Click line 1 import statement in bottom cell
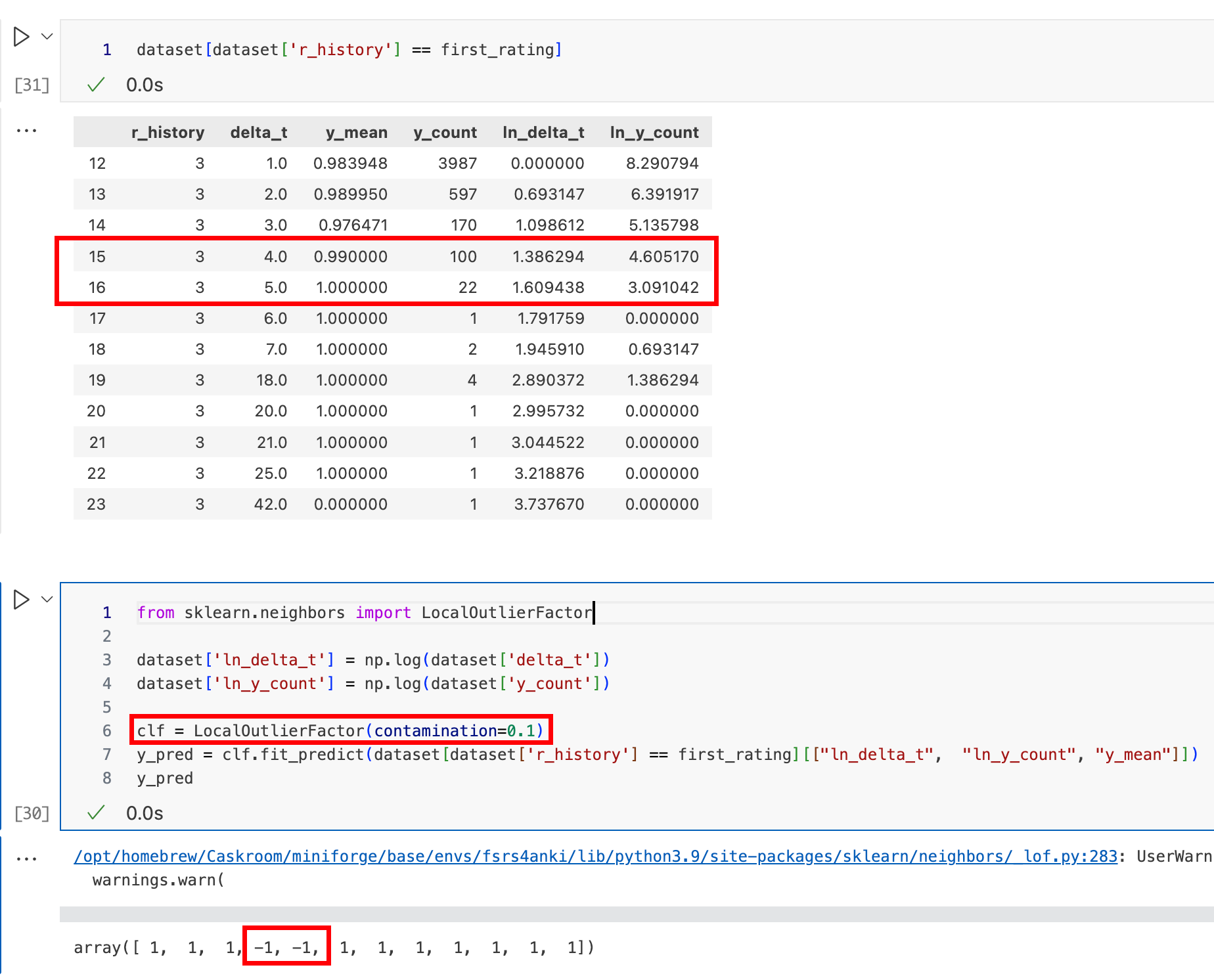 pyautogui.click(x=363, y=612)
